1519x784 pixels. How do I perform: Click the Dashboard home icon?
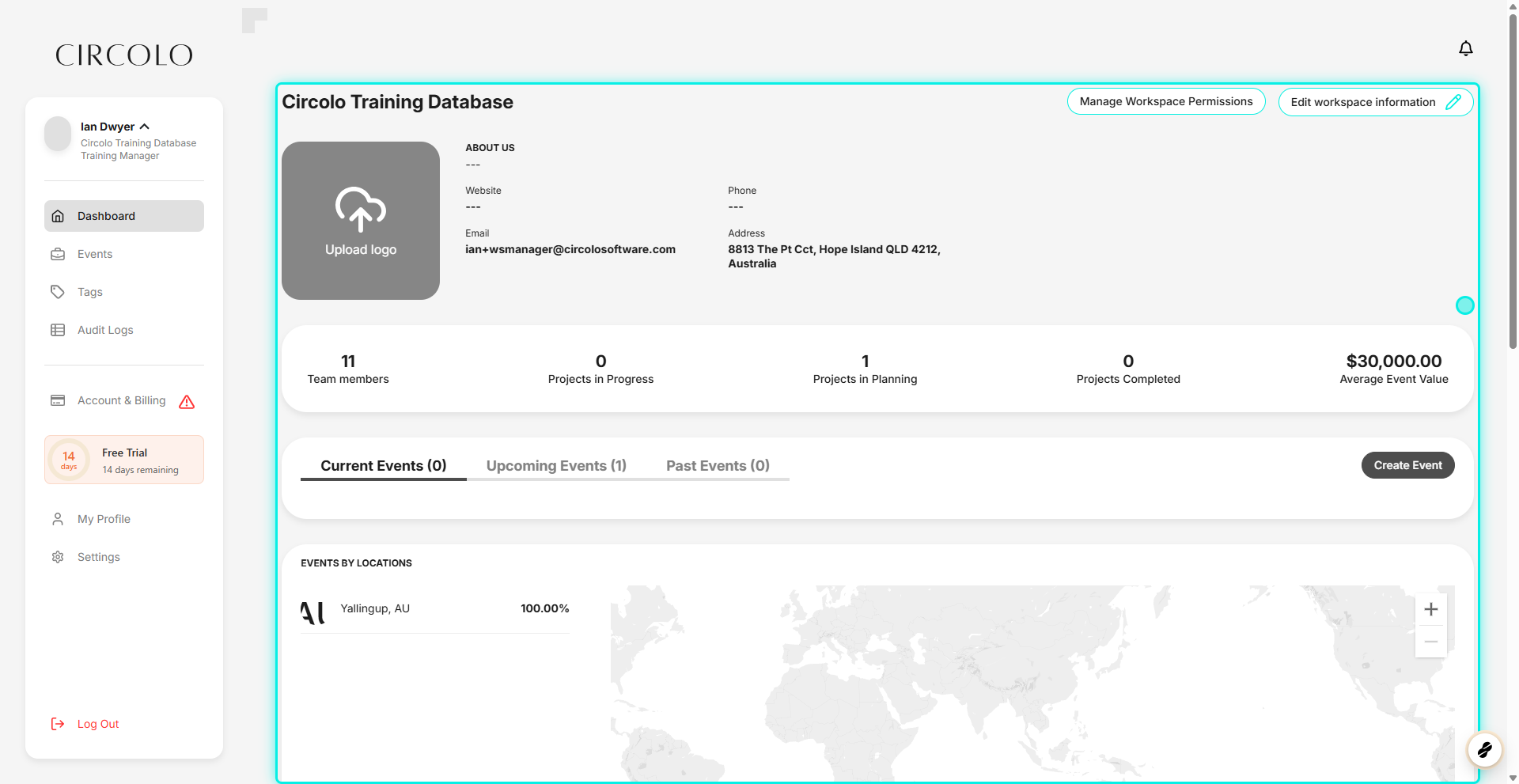click(x=58, y=216)
